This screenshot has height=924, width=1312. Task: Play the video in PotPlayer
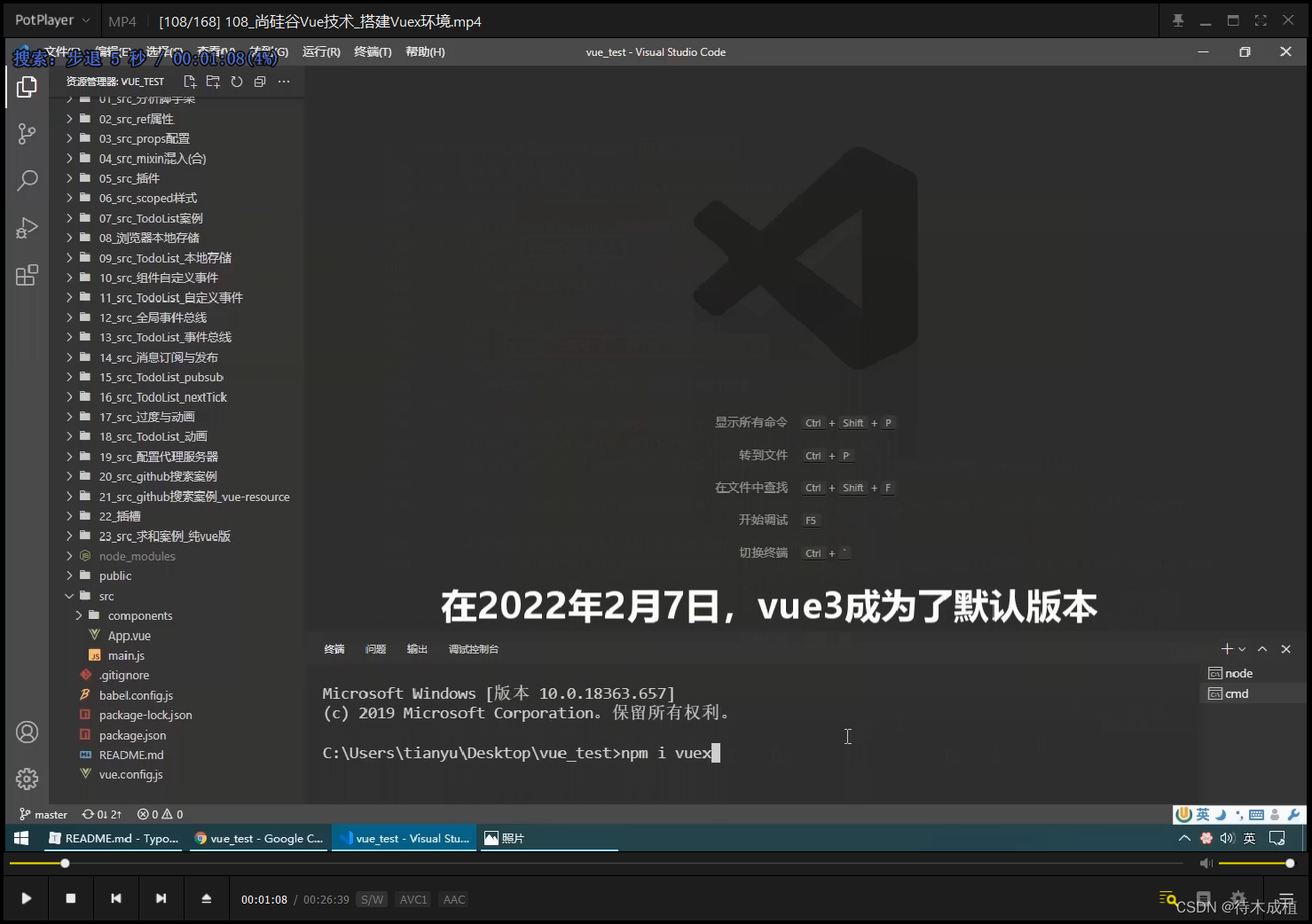[27, 898]
